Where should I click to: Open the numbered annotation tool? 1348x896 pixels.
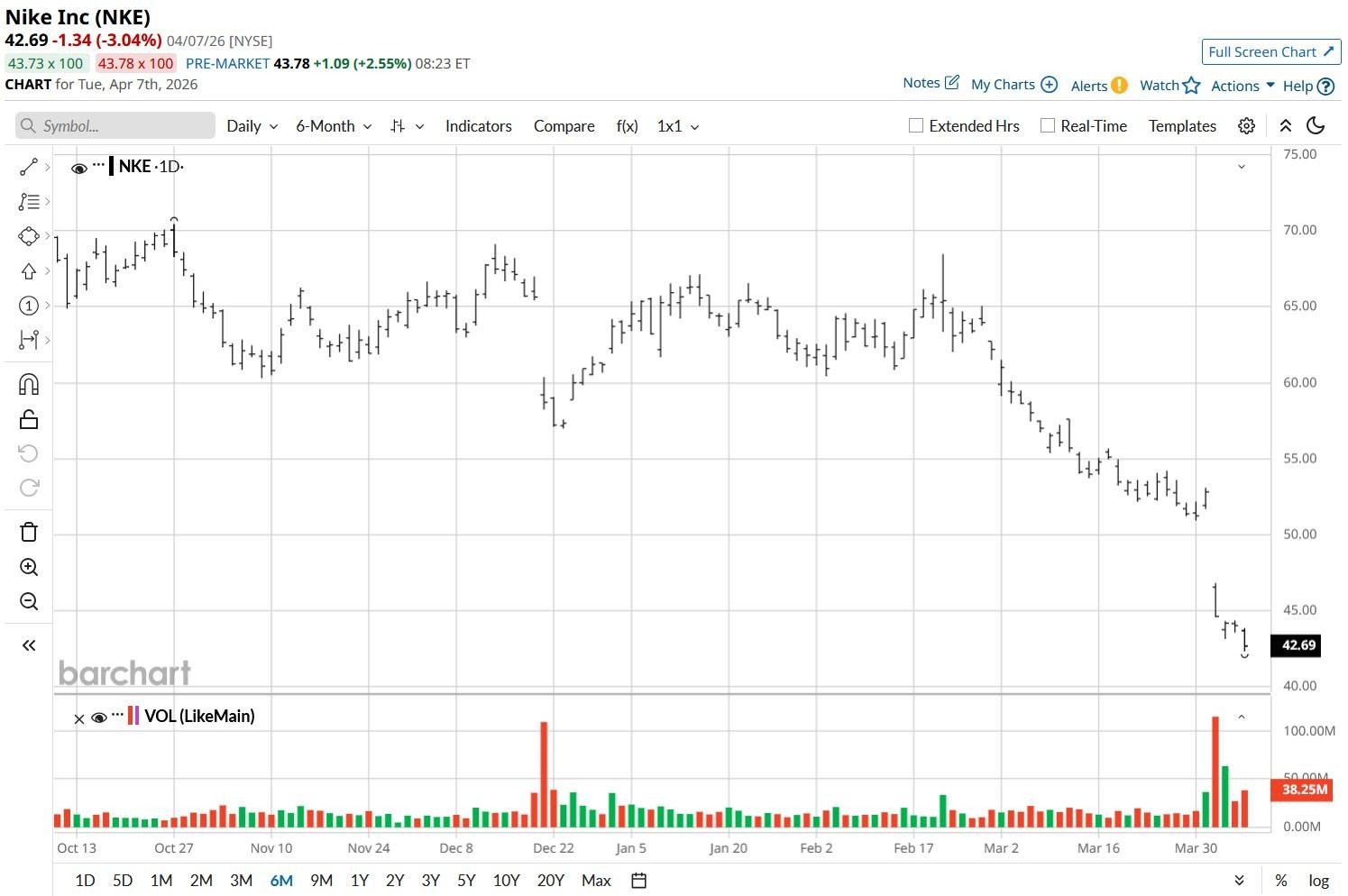[x=29, y=306]
